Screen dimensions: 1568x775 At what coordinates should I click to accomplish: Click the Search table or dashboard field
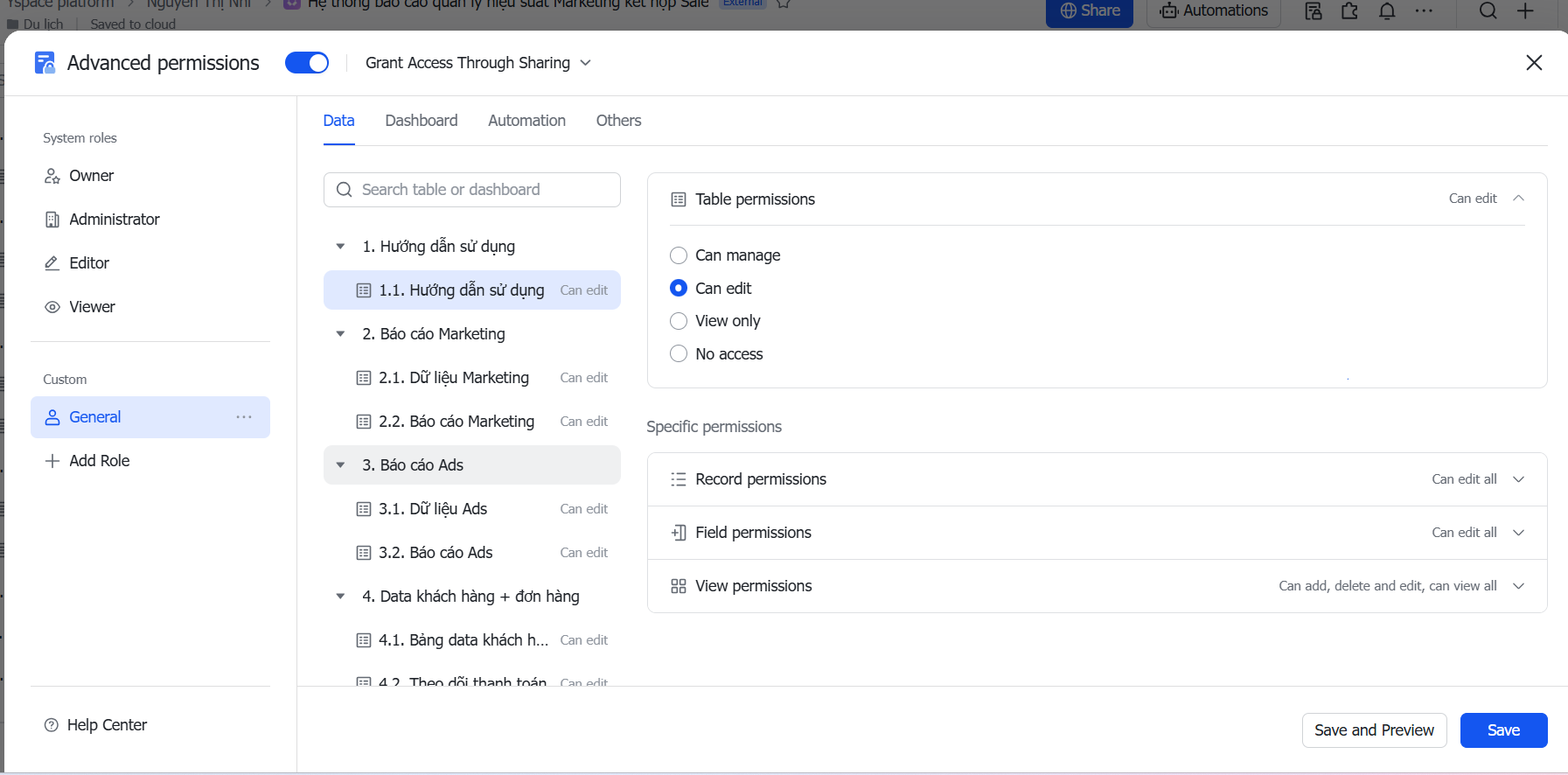click(472, 190)
